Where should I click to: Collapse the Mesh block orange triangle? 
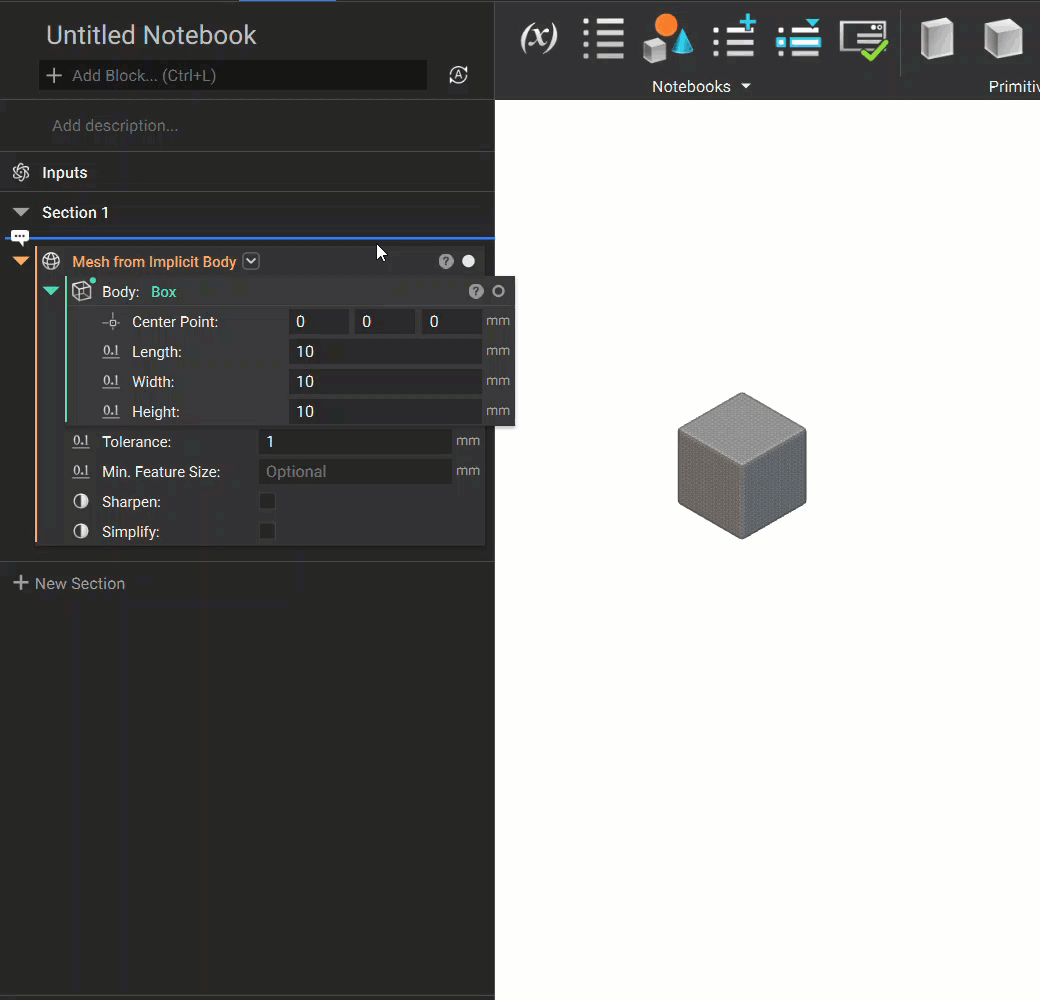(21, 261)
